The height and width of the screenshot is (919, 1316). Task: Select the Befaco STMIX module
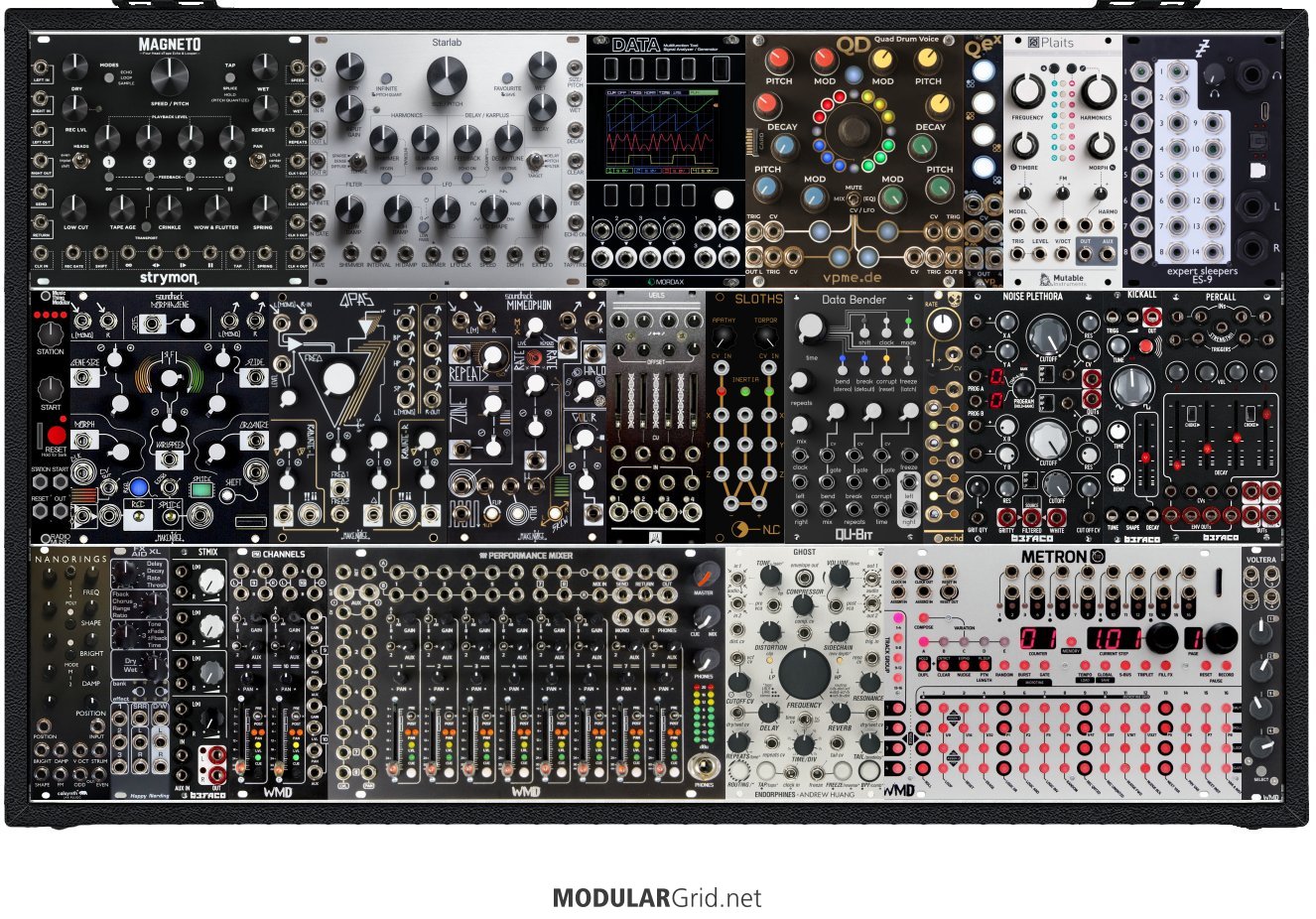199,673
